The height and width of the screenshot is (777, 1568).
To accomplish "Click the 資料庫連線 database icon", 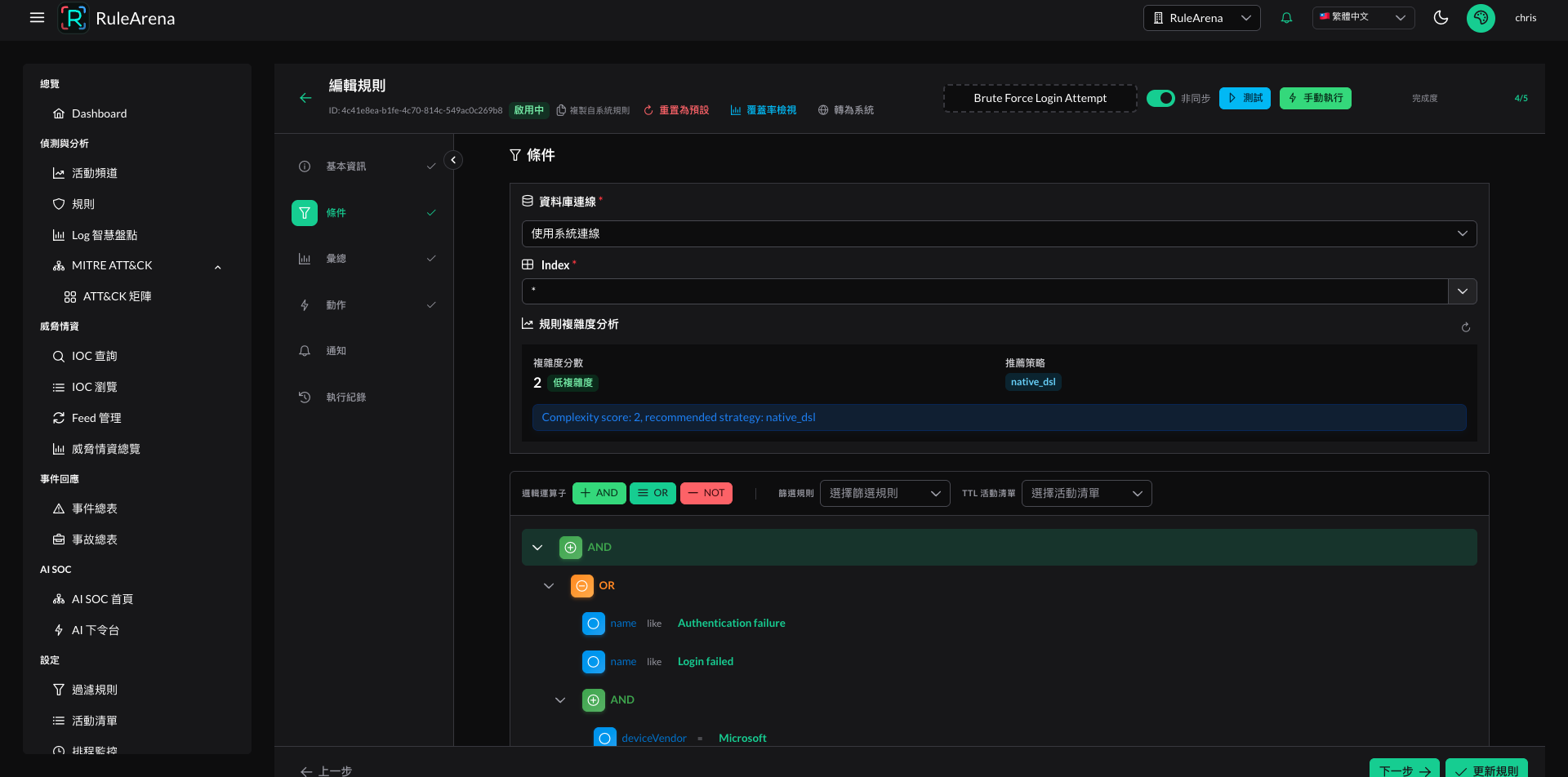I will [528, 201].
